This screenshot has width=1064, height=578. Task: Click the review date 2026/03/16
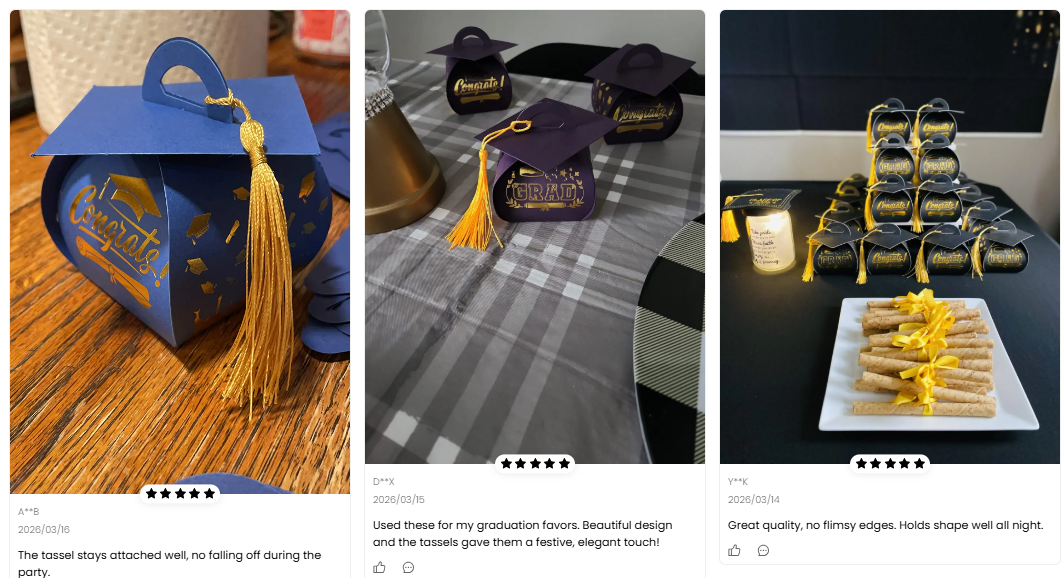click(x=43, y=529)
